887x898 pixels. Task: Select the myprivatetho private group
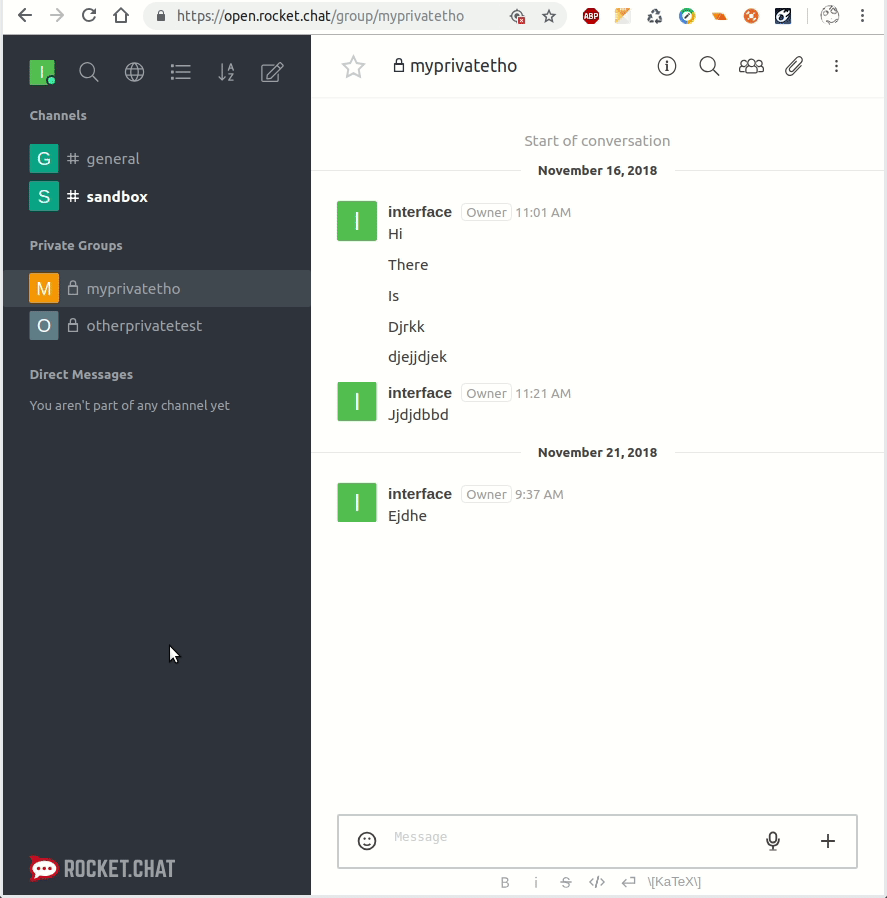[x=157, y=288]
